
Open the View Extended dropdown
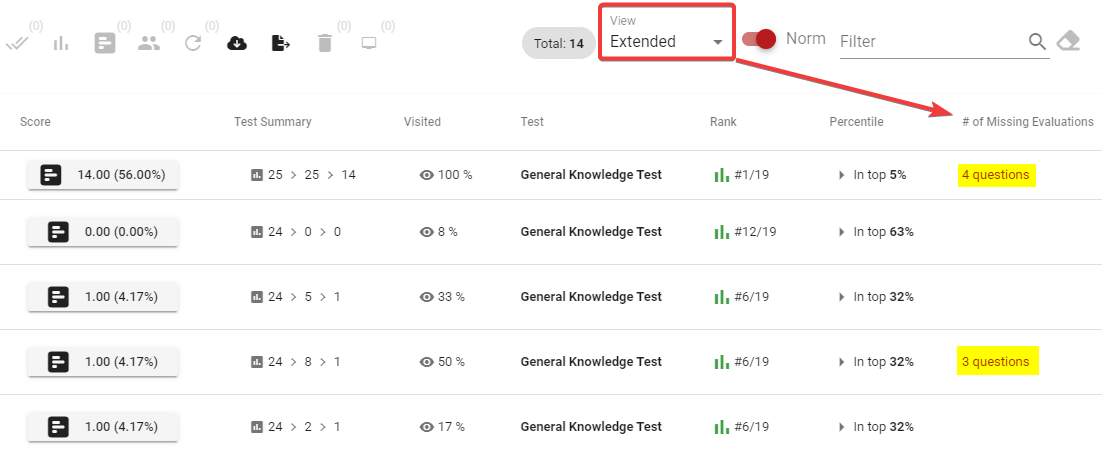(666, 33)
